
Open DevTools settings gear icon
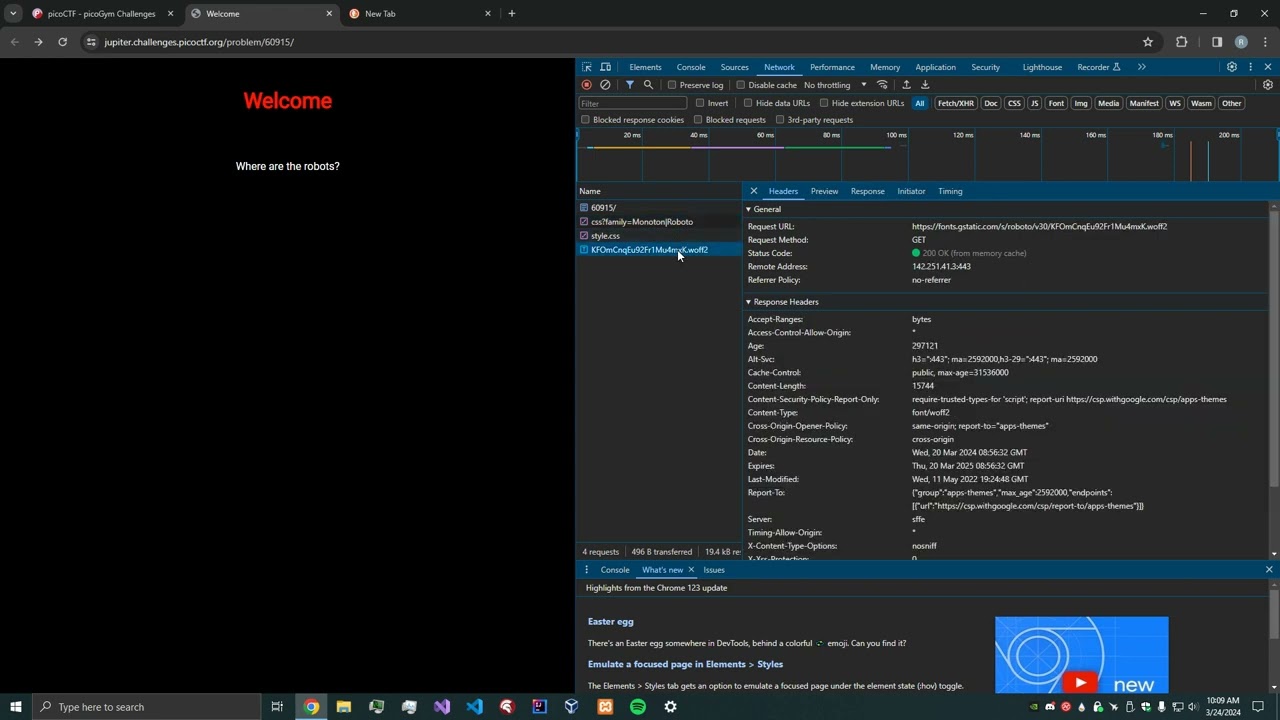(1232, 67)
